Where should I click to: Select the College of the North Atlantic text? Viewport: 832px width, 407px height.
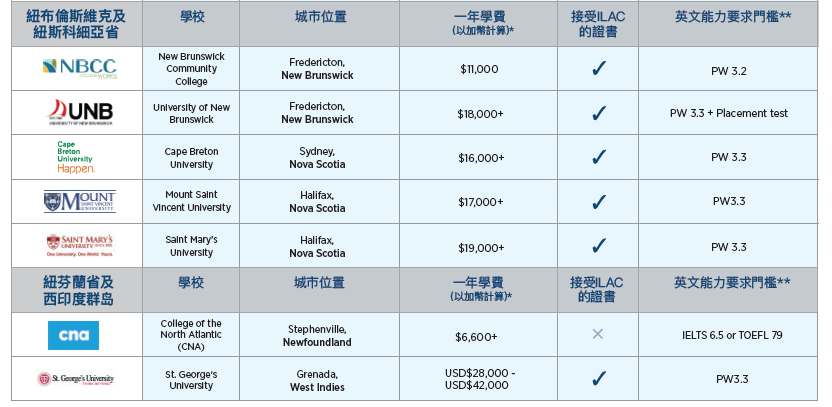tap(191, 335)
